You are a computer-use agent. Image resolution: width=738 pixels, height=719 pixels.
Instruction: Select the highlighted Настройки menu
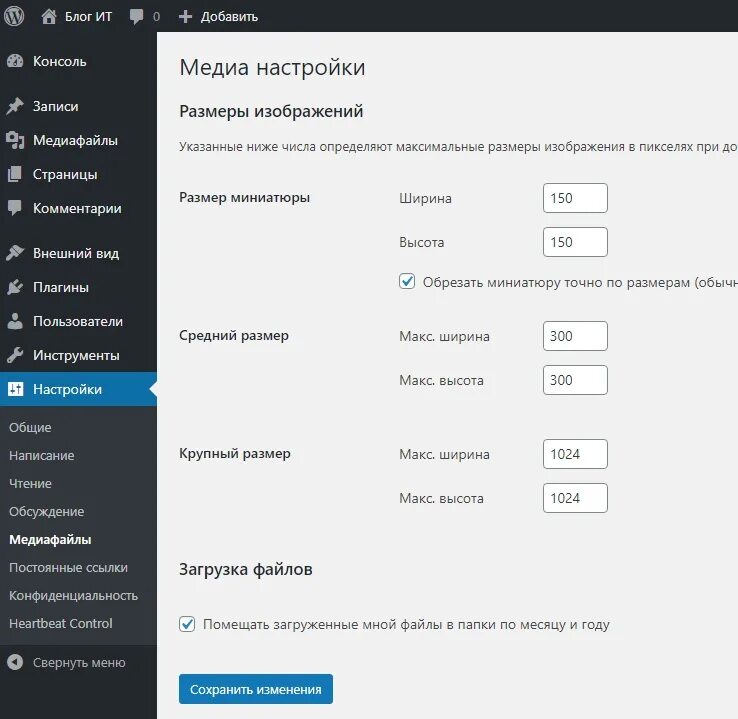78,389
